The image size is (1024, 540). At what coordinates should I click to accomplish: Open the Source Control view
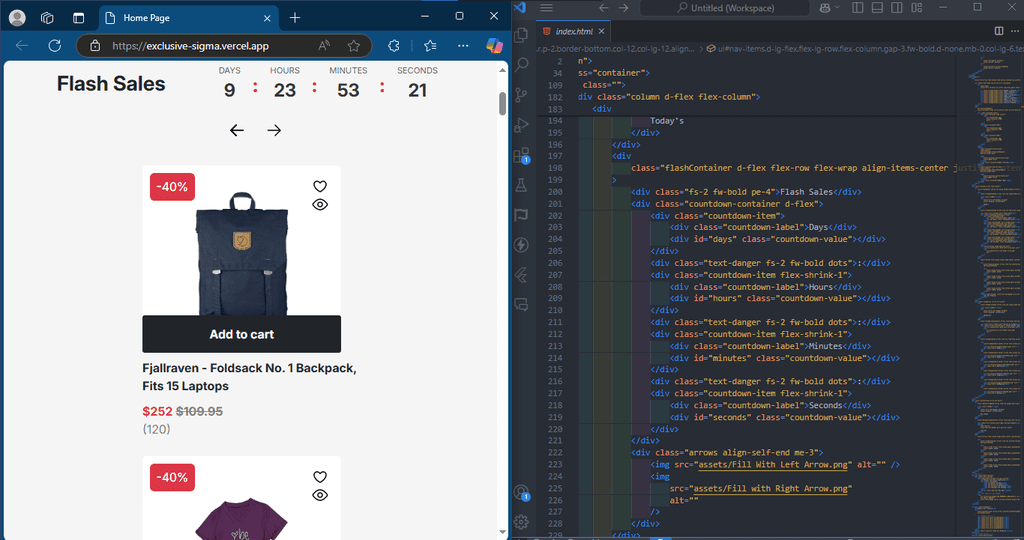[521, 95]
